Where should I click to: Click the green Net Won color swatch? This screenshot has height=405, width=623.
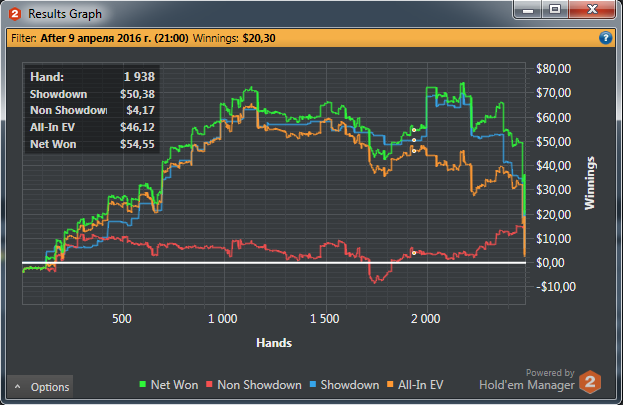[143, 384]
